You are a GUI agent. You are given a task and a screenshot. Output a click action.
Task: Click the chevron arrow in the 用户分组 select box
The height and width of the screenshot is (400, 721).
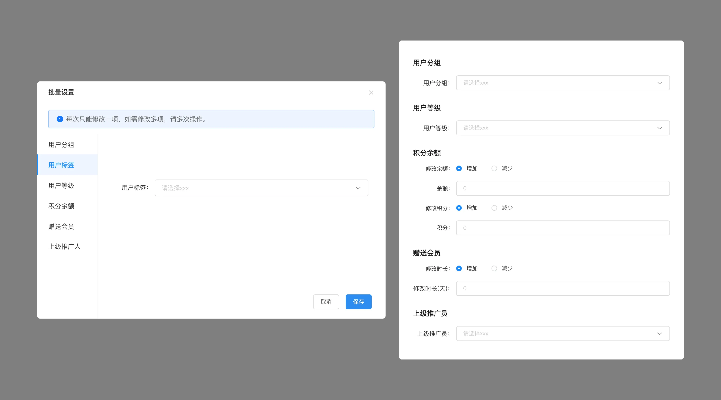coord(660,83)
